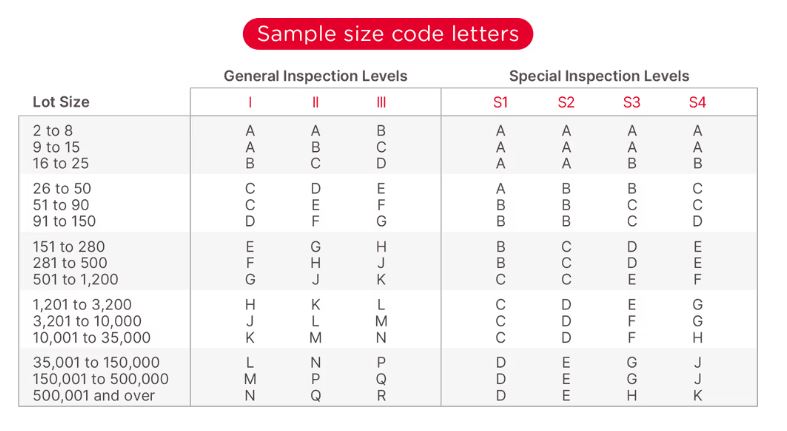
Task: Click code letter K under column S4
Action: tap(697, 395)
